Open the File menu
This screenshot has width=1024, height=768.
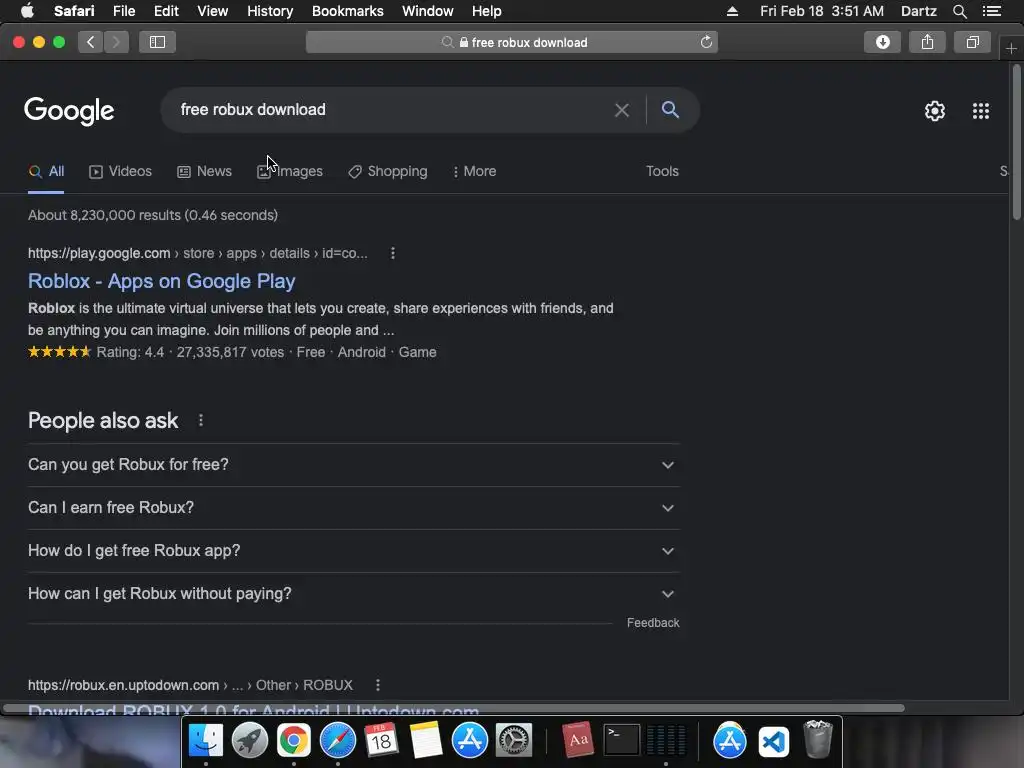click(x=123, y=11)
